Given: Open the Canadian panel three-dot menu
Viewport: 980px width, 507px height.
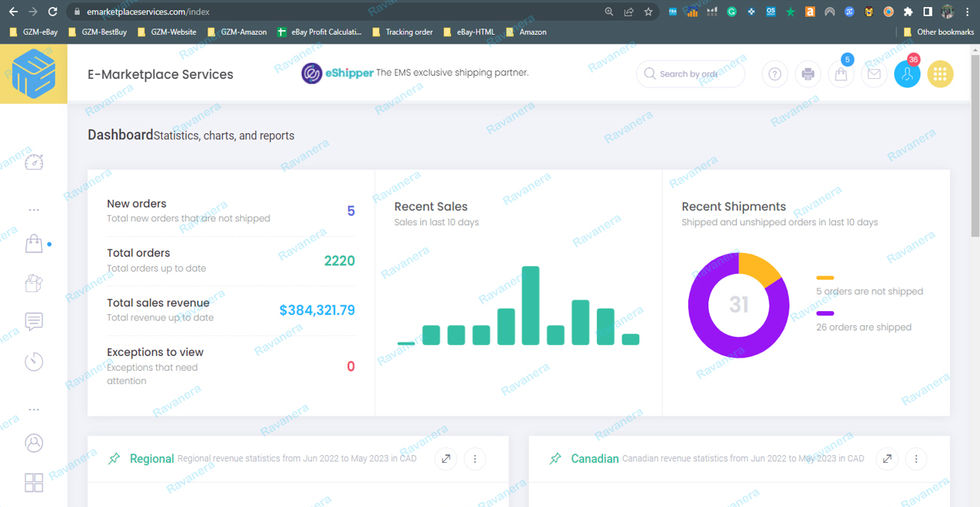Looking at the screenshot, I should point(916,459).
